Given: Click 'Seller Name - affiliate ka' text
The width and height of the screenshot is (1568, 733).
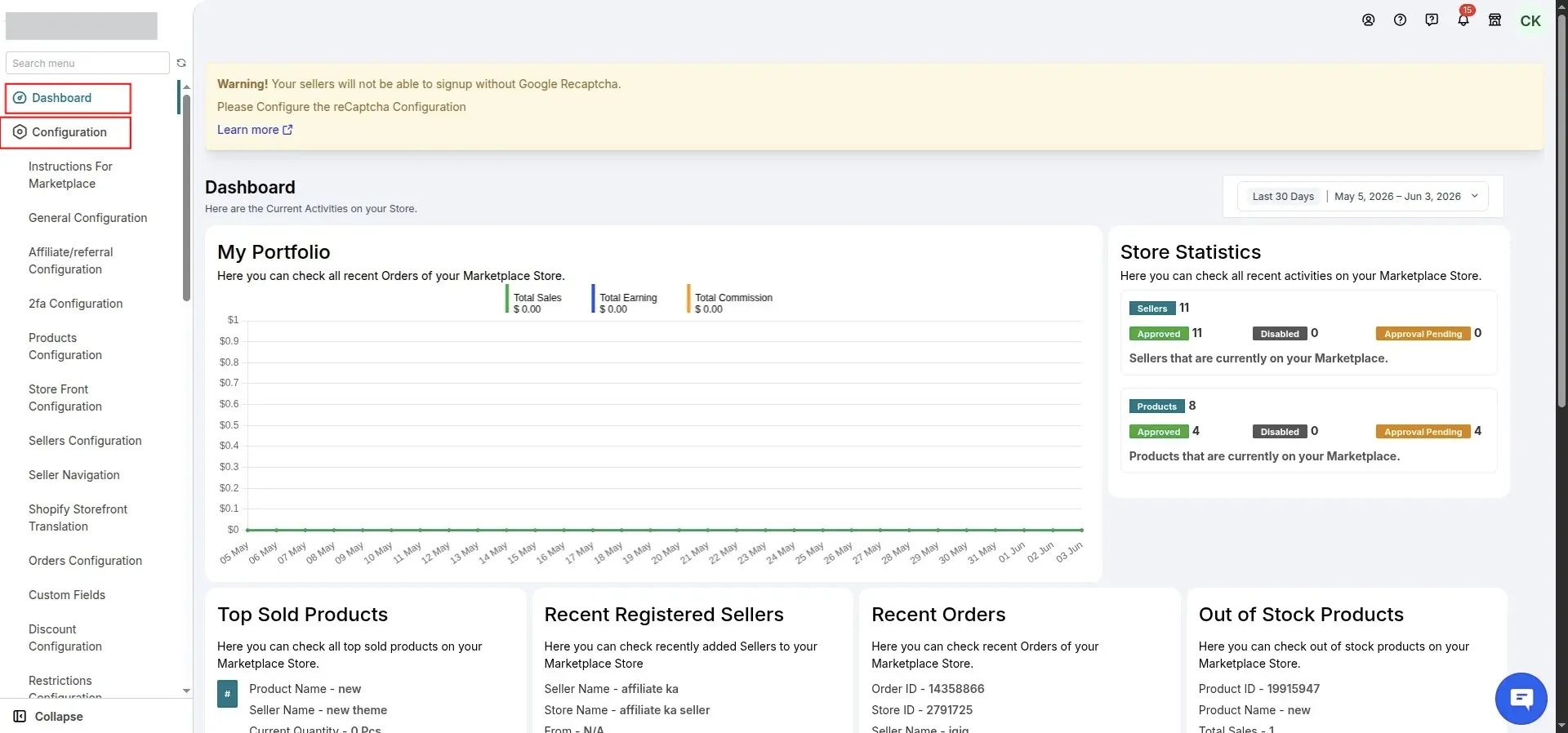Looking at the screenshot, I should 611,689.
